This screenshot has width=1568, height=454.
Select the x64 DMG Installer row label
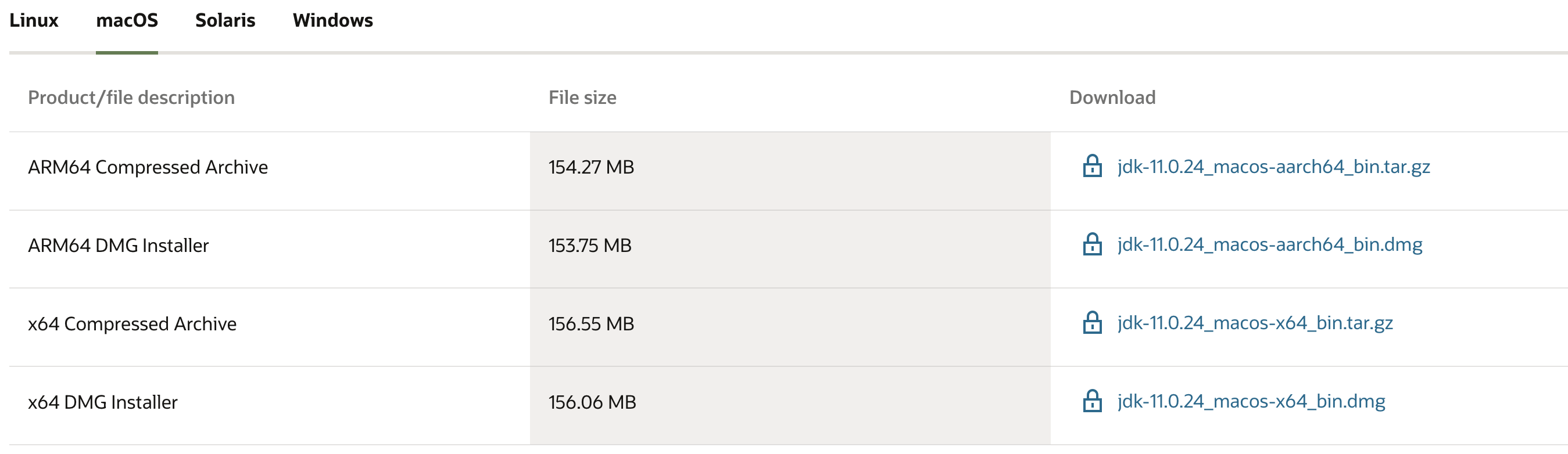[x=103, y=402]
